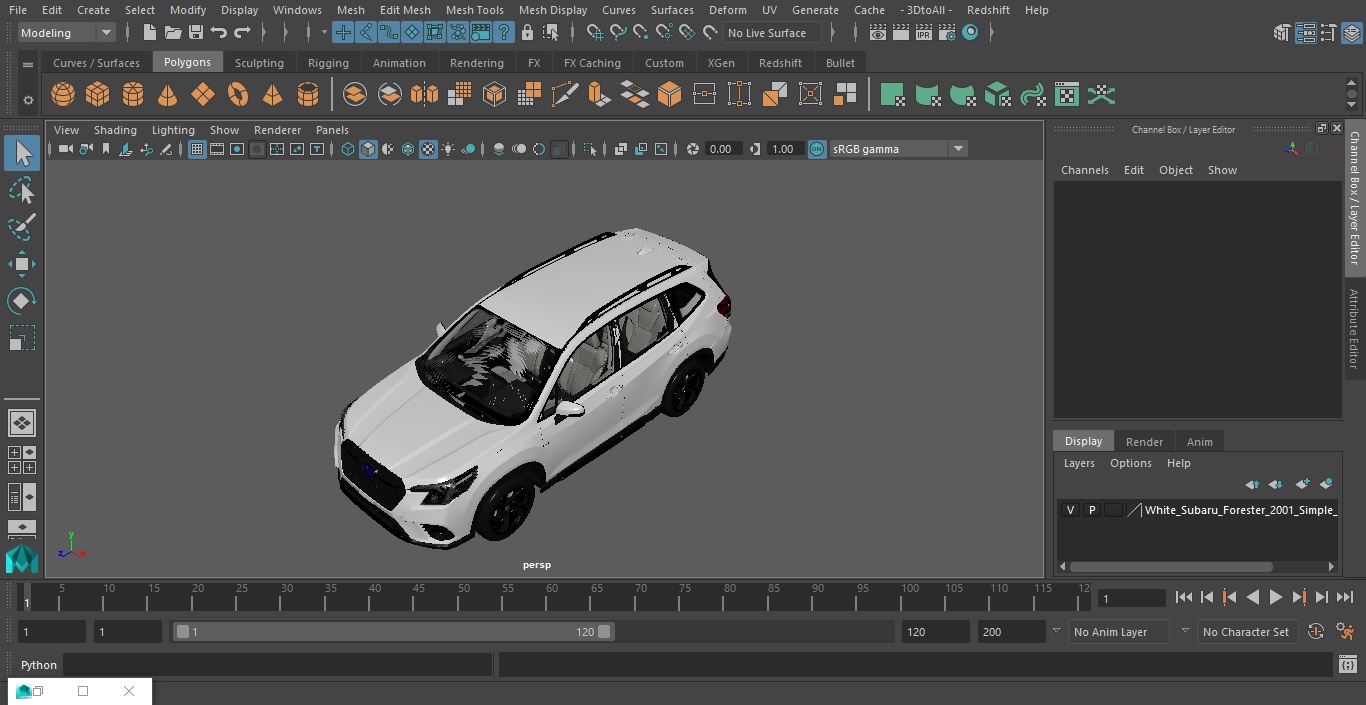
Task: Open the Modeling menu set dropdown
Action: pyautogui.click(x=67, y=33)
